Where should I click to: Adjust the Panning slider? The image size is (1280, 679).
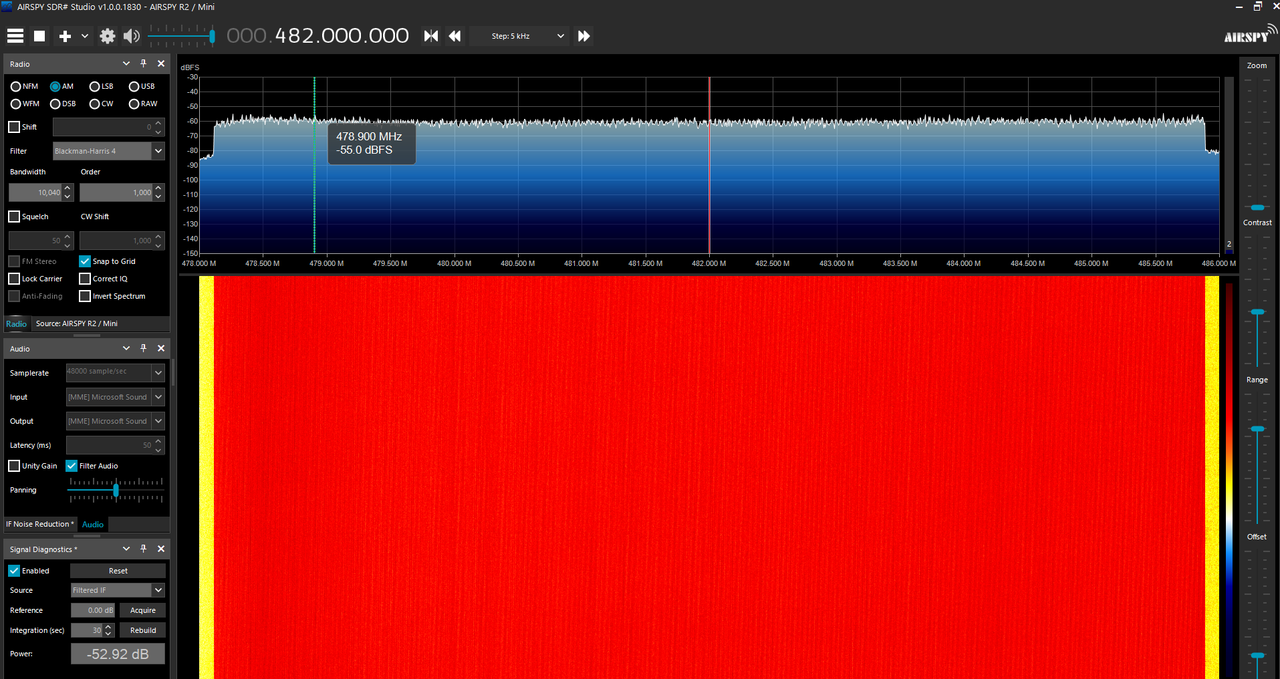(115, 490)
